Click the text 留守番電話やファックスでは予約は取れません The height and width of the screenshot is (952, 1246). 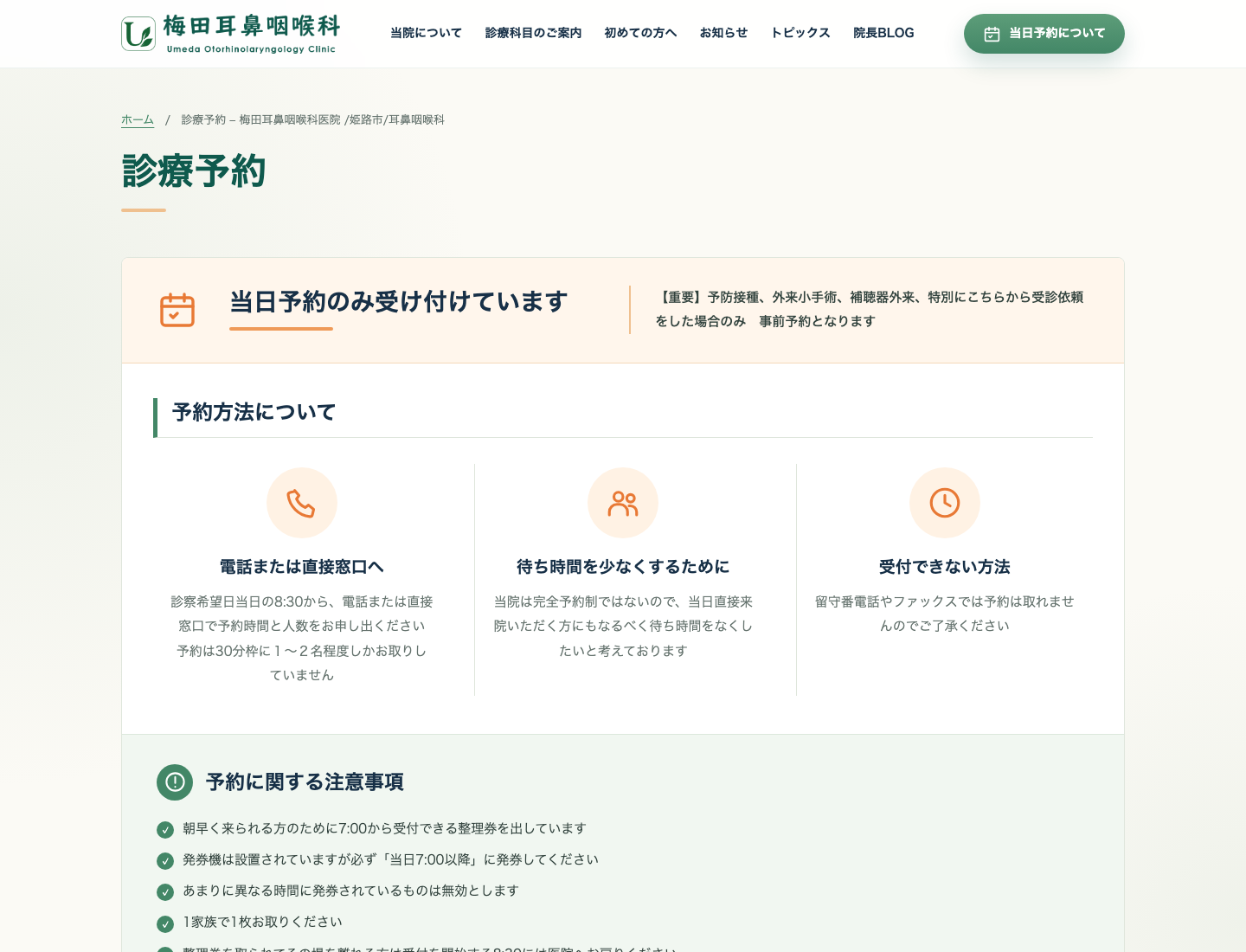945,614
